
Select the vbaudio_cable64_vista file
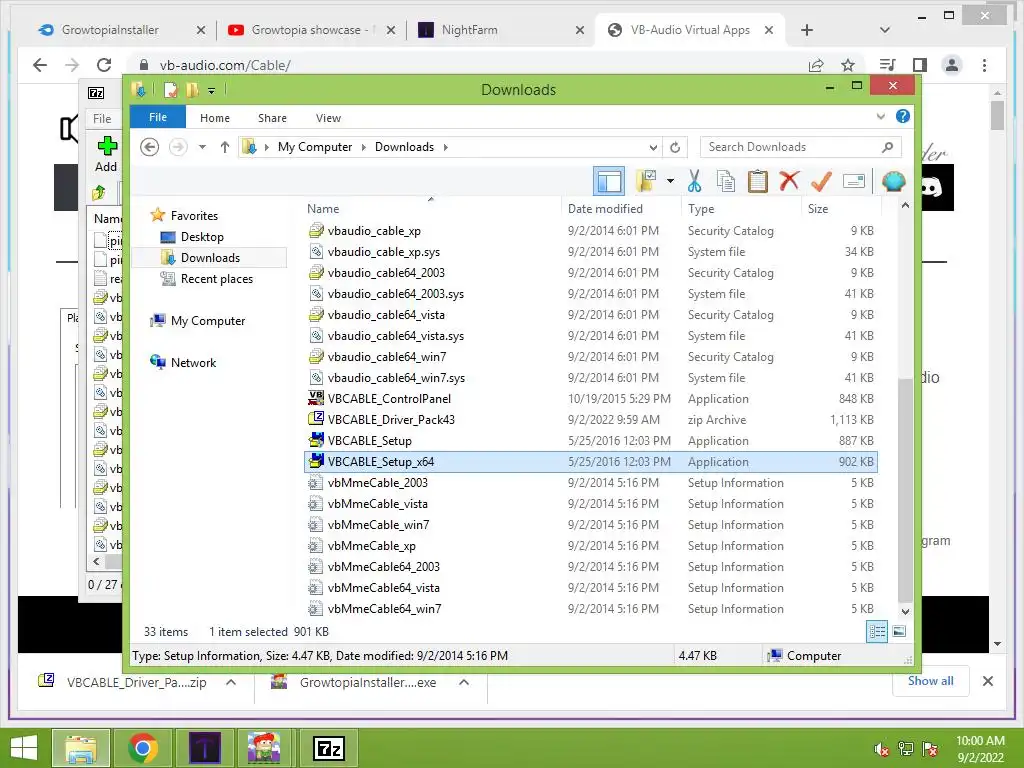[386, 315]
